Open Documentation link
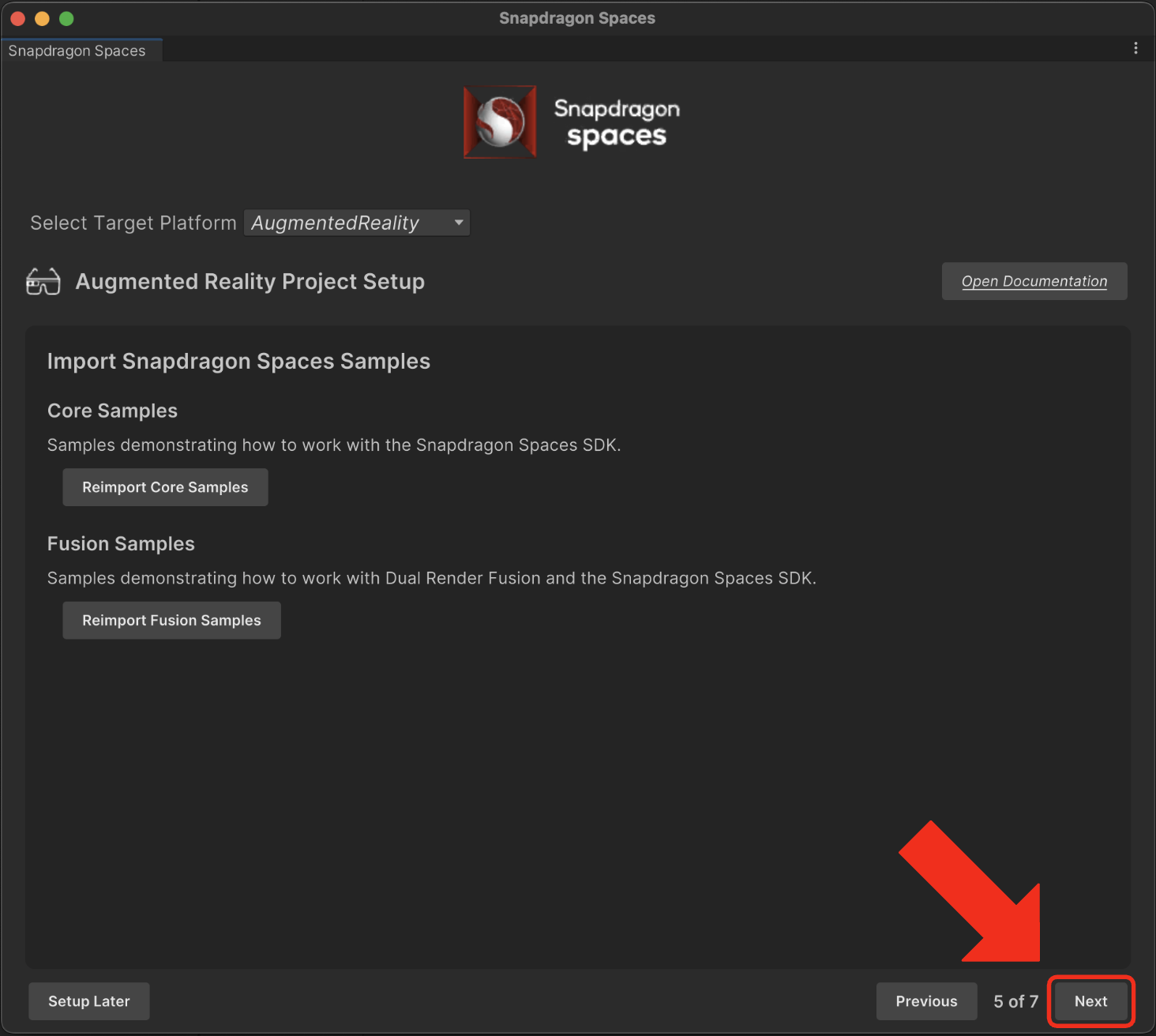 click(x=1034, y=281)
